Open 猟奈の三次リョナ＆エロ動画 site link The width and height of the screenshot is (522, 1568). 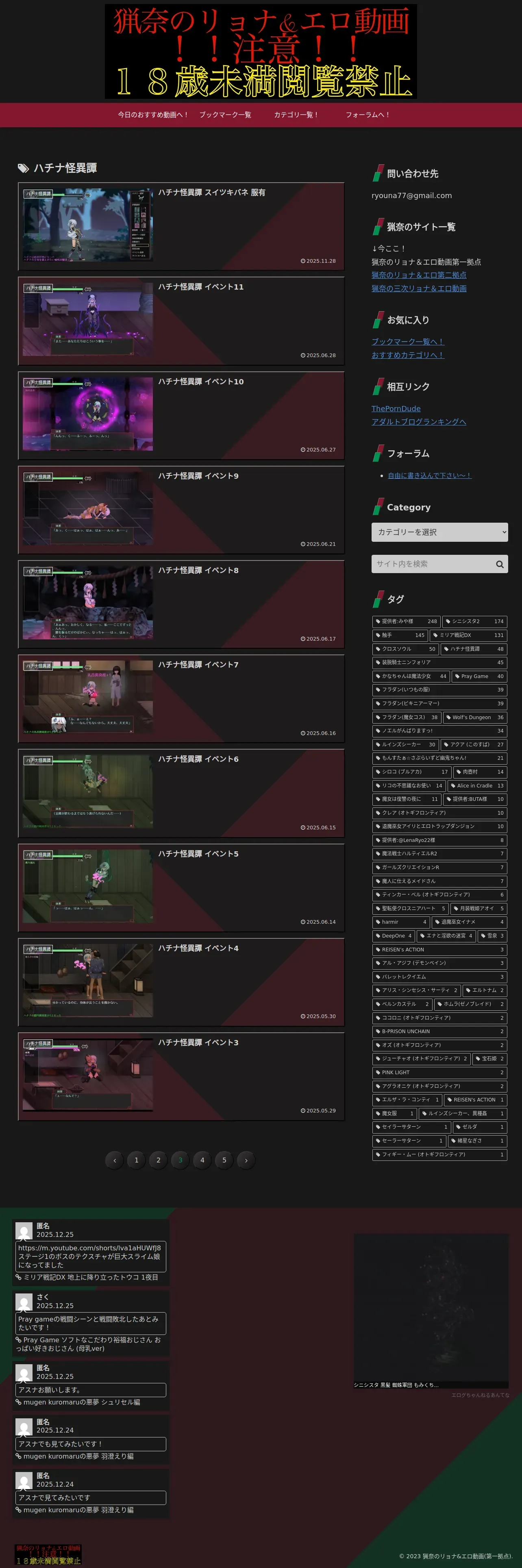click(x=419, y=288)
